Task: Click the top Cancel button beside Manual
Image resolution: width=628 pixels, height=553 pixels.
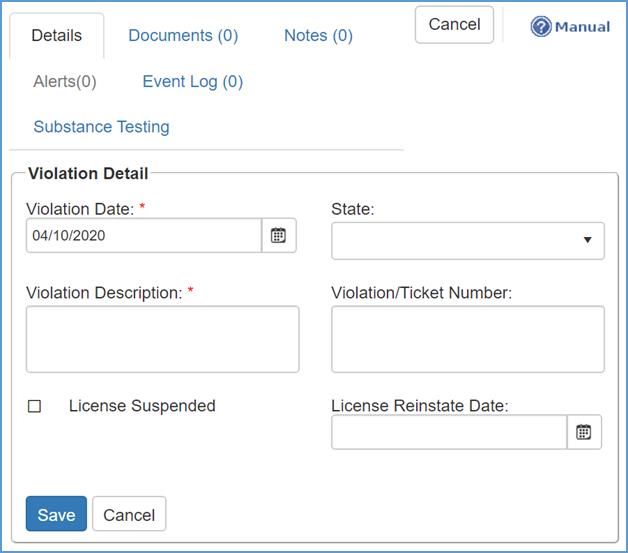Action: pyautogui.click(x=454, y=25)
